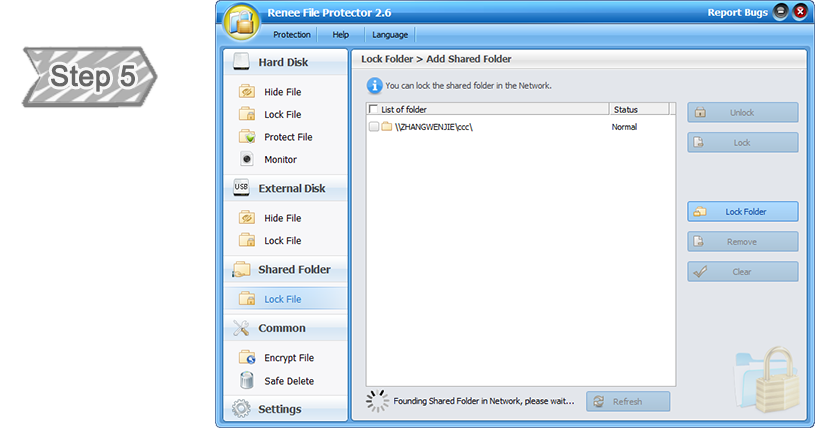Toggle the List of folder select-all checkbox
This screenshot has height=428, width=828.
pos(374,109)
